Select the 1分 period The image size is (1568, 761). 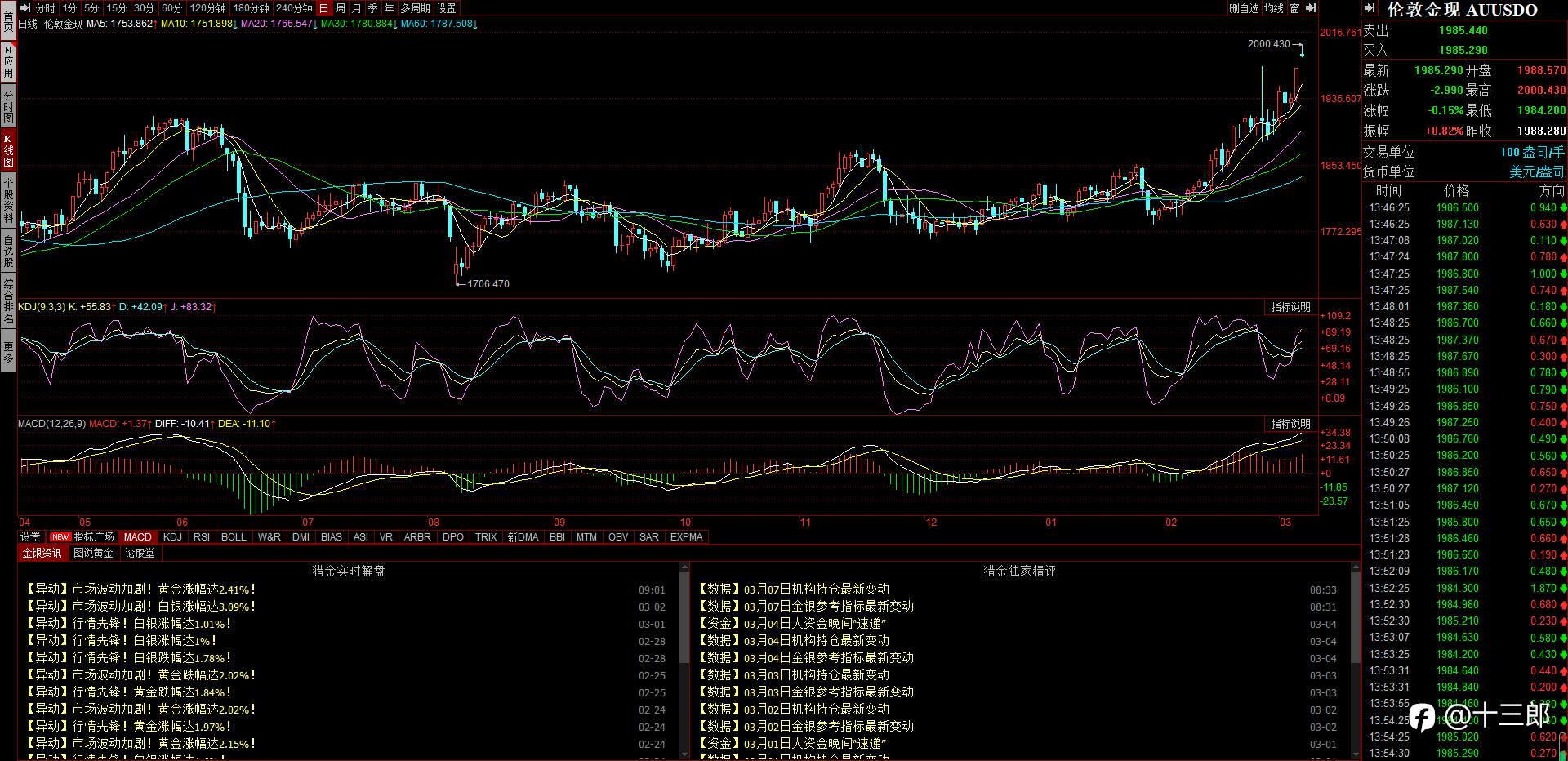(x=69, y=8)
